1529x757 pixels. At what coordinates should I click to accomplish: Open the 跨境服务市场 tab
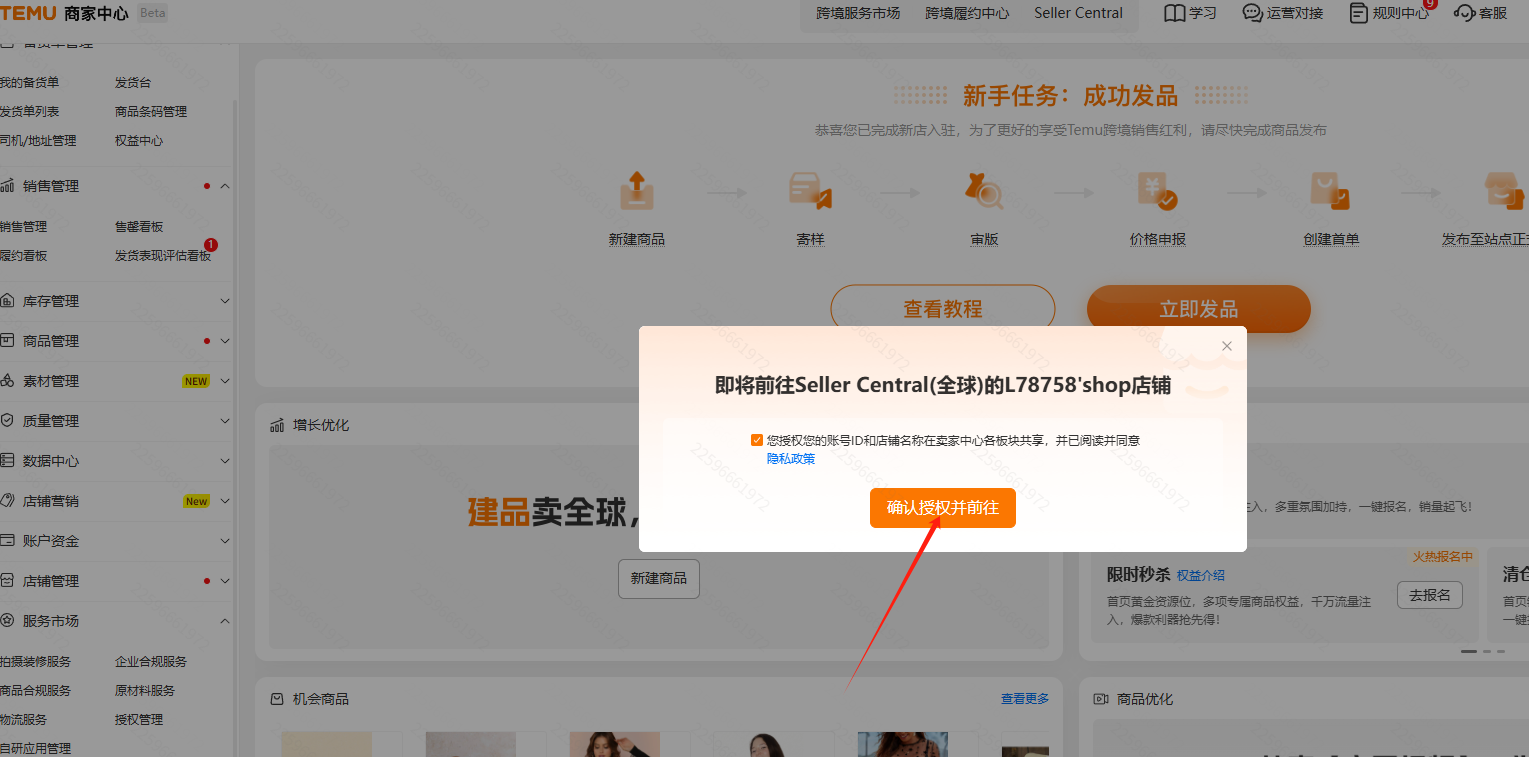(858, 13)
